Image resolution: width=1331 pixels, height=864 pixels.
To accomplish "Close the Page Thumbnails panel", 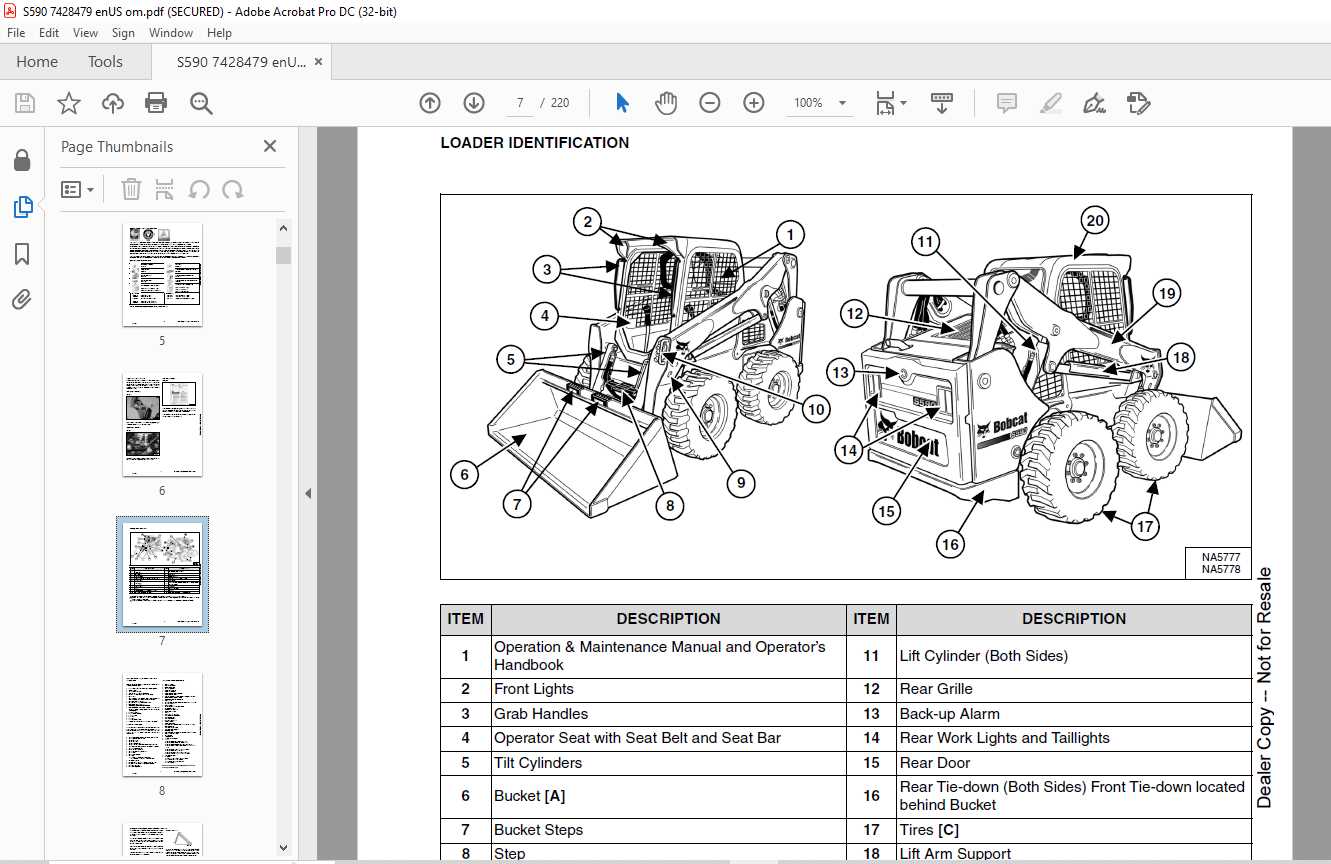I will [x=270, y=146].
